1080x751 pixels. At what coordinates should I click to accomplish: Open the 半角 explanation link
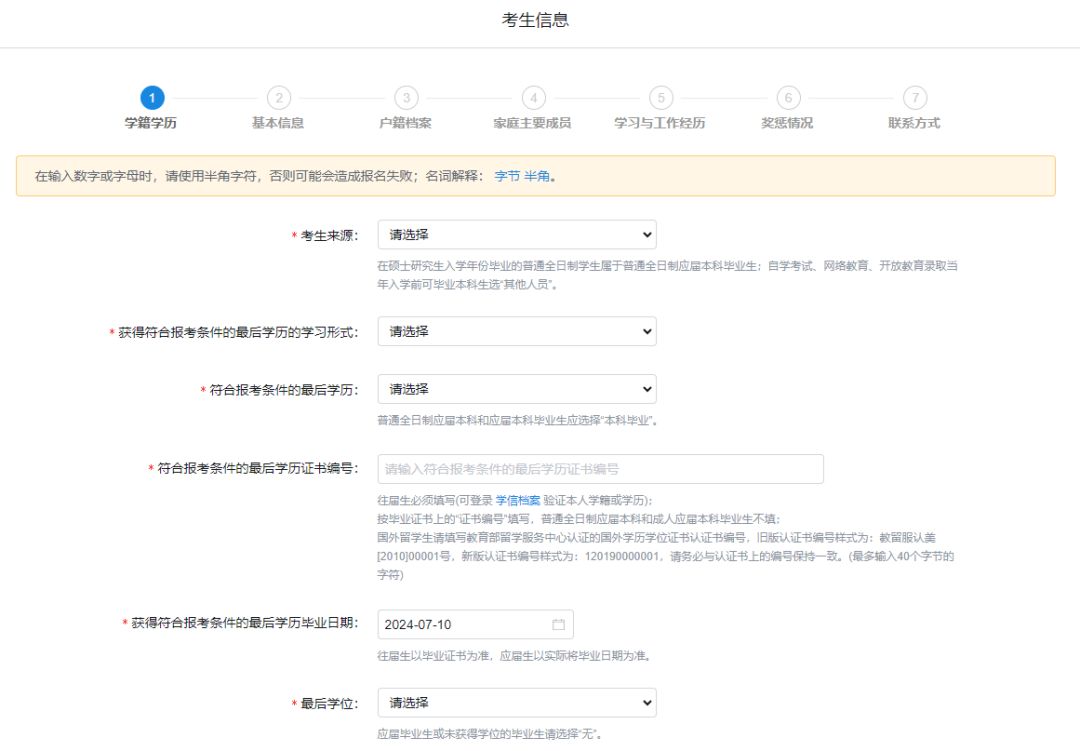tap(537, 176)
